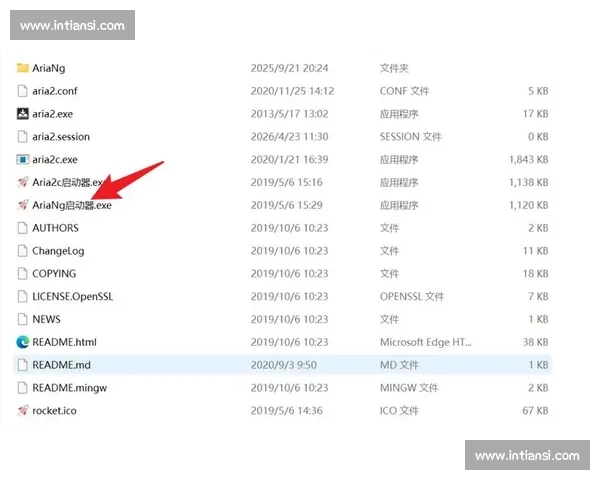
Task: Click the 67 KB size value
Action: [535, 411]
